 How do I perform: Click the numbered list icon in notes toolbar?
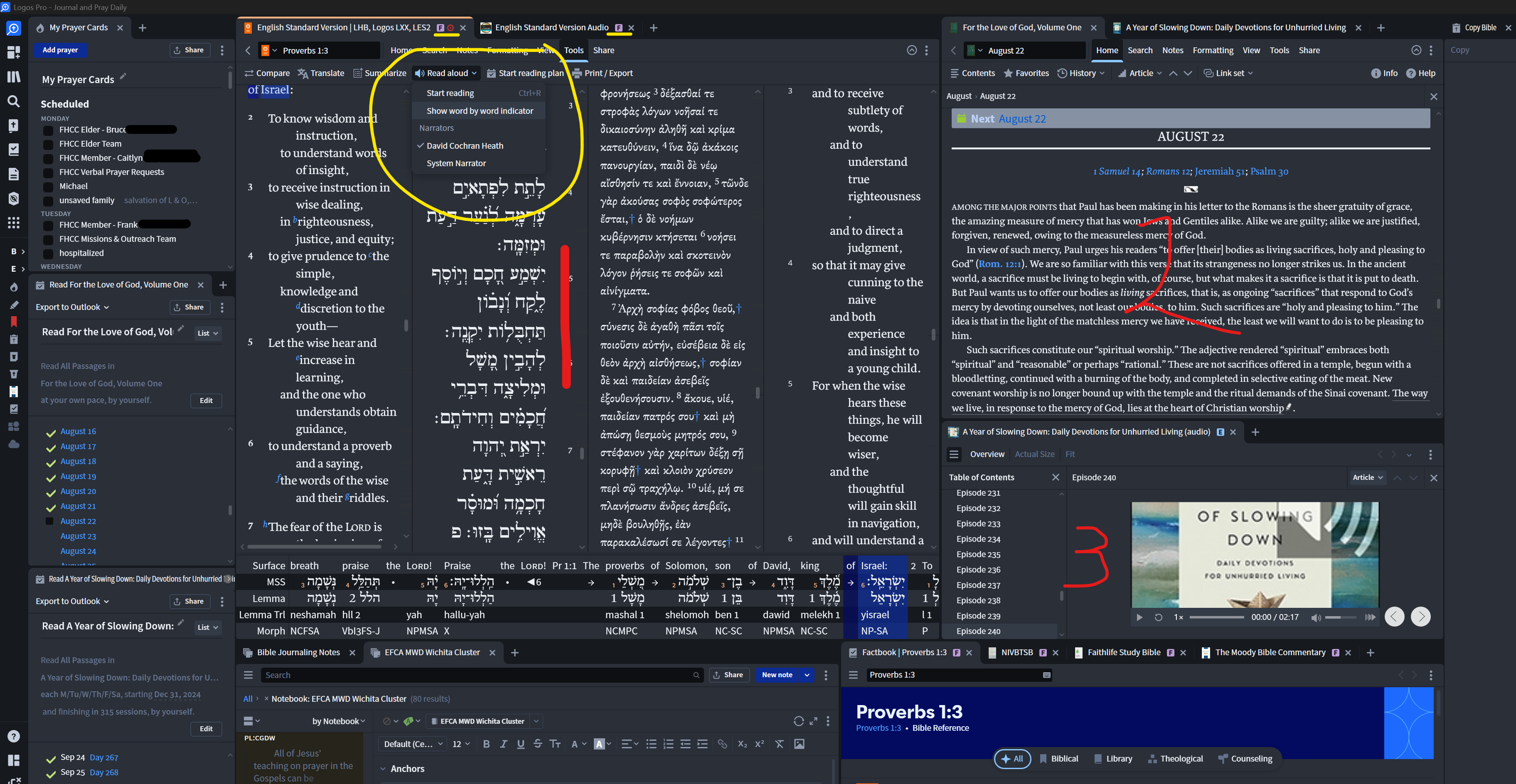click(668, 744)
